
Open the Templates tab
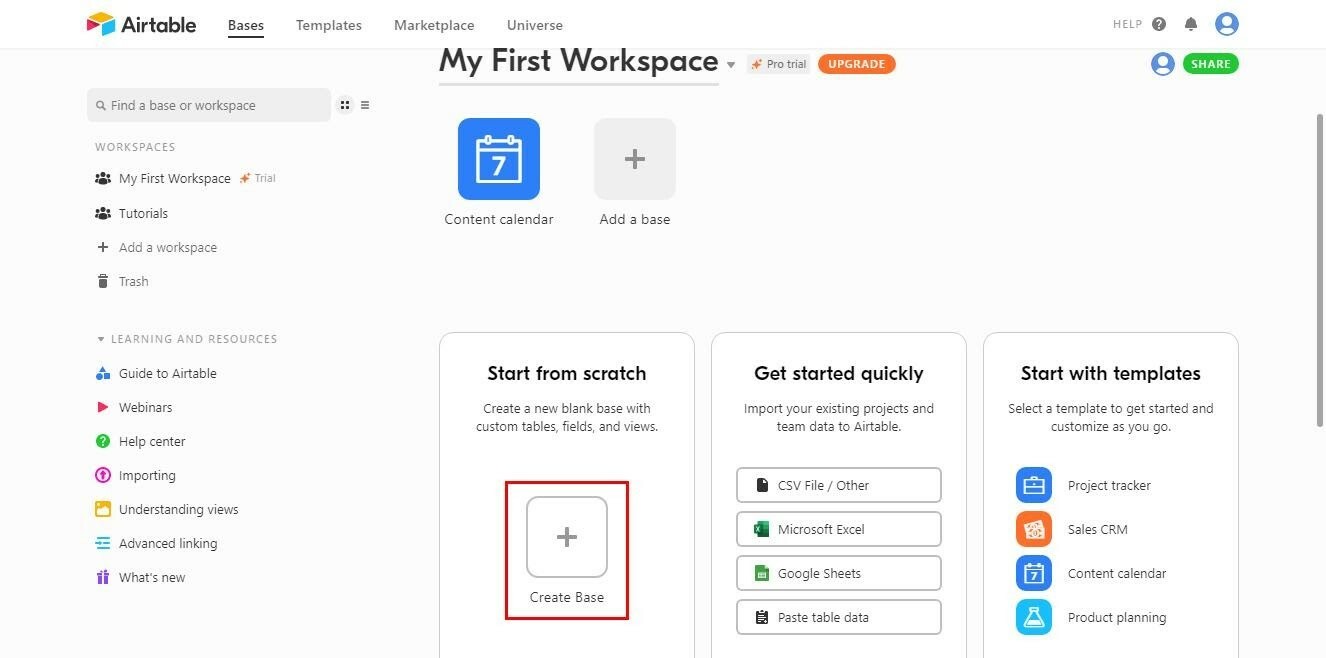click(x=329, y=25)
